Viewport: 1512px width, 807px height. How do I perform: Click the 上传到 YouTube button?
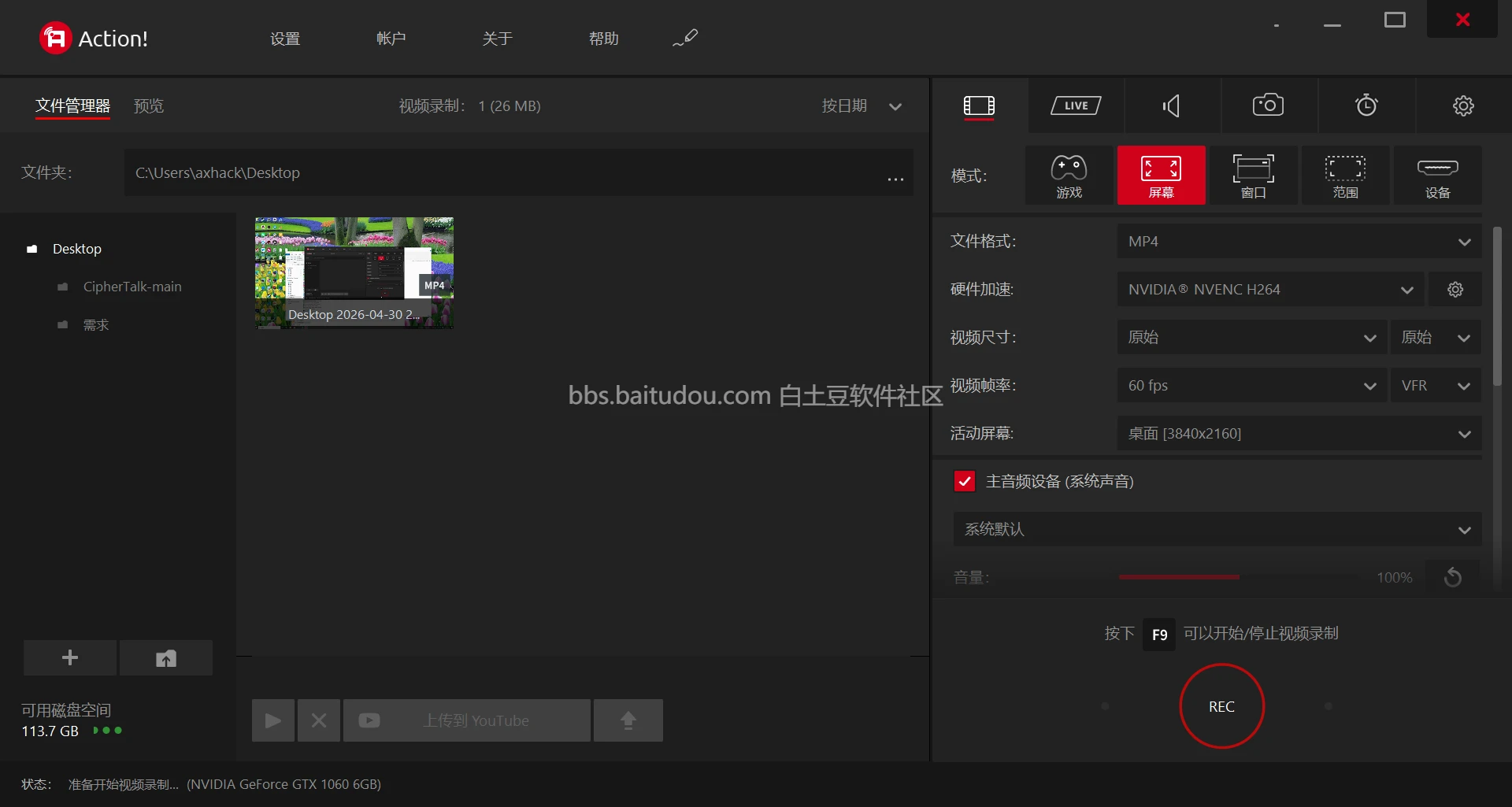coord(467,720)
